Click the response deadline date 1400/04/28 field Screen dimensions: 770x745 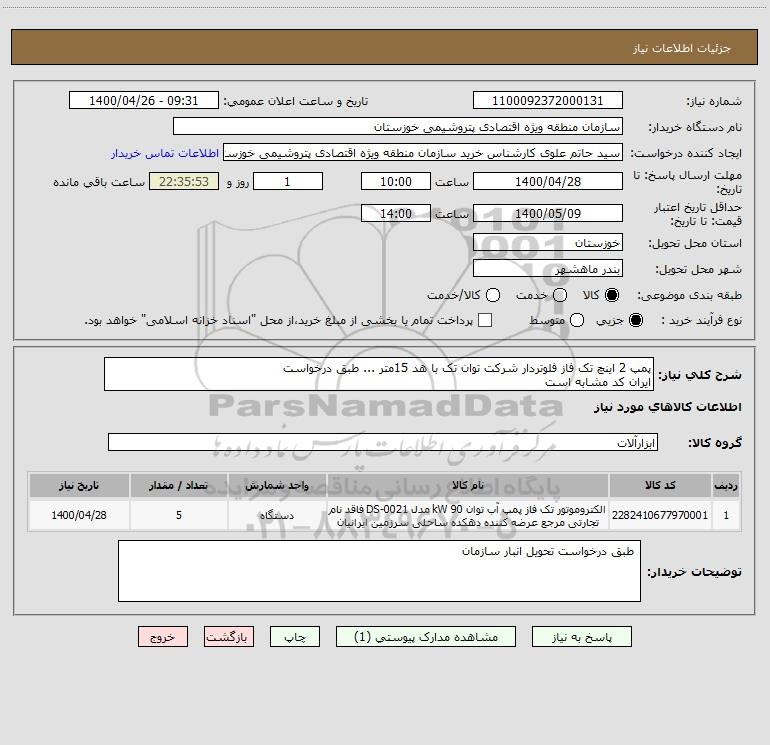click(548, 181)
